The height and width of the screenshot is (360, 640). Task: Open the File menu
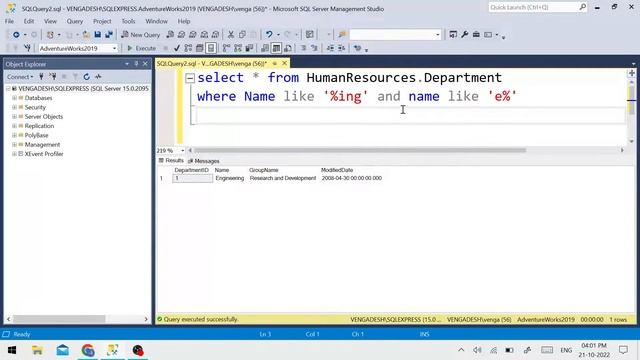tap(9, 21)
